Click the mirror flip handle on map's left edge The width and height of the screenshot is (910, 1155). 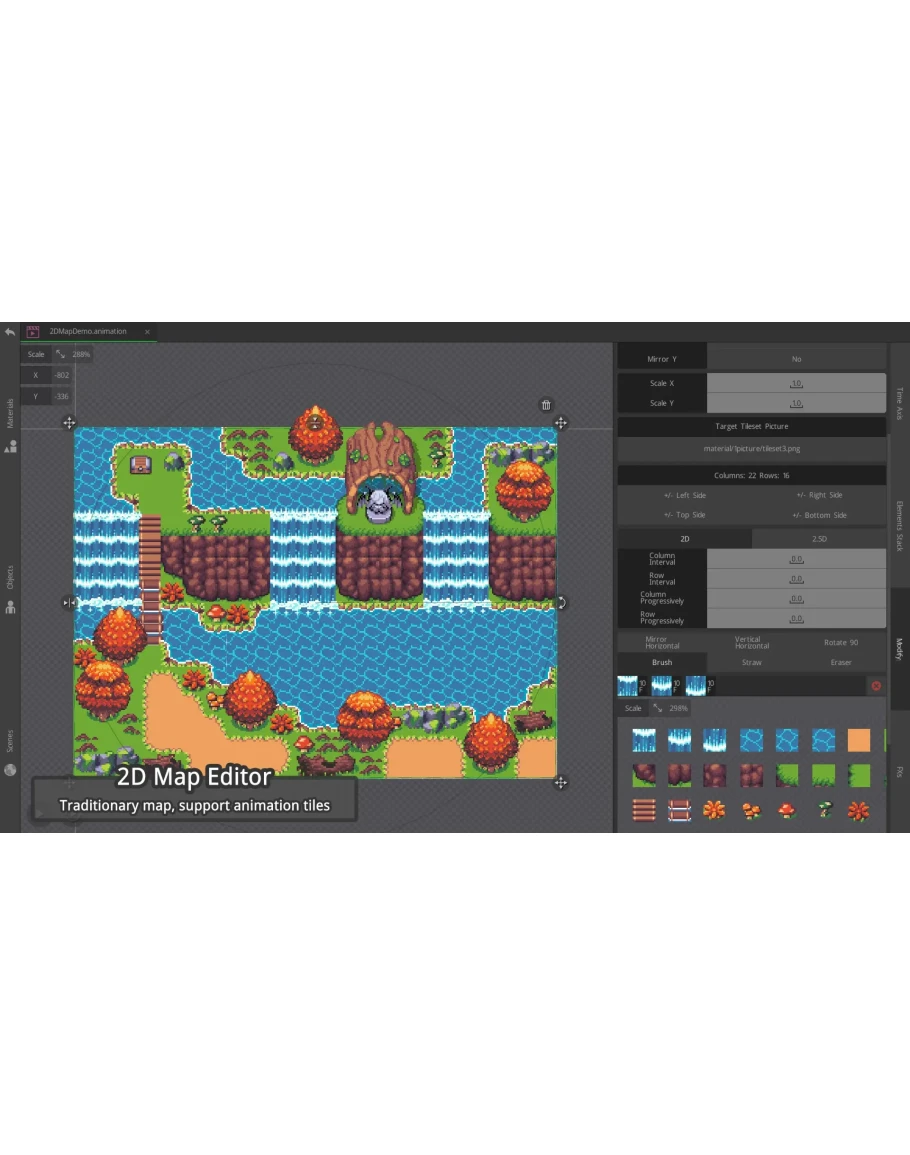coord(69,603)
